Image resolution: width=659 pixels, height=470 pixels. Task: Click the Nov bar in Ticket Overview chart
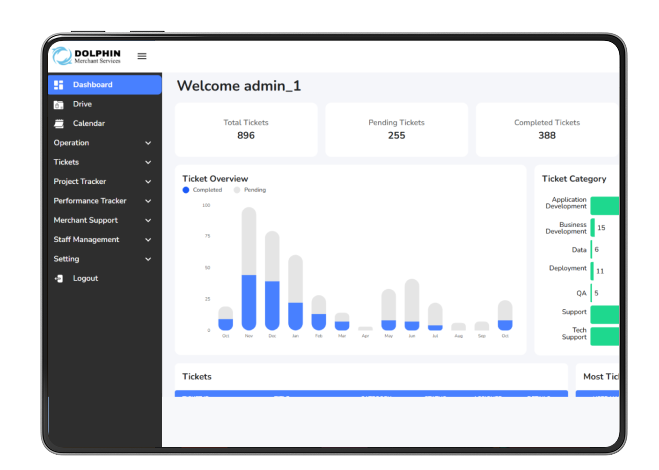tap(249, 270)
